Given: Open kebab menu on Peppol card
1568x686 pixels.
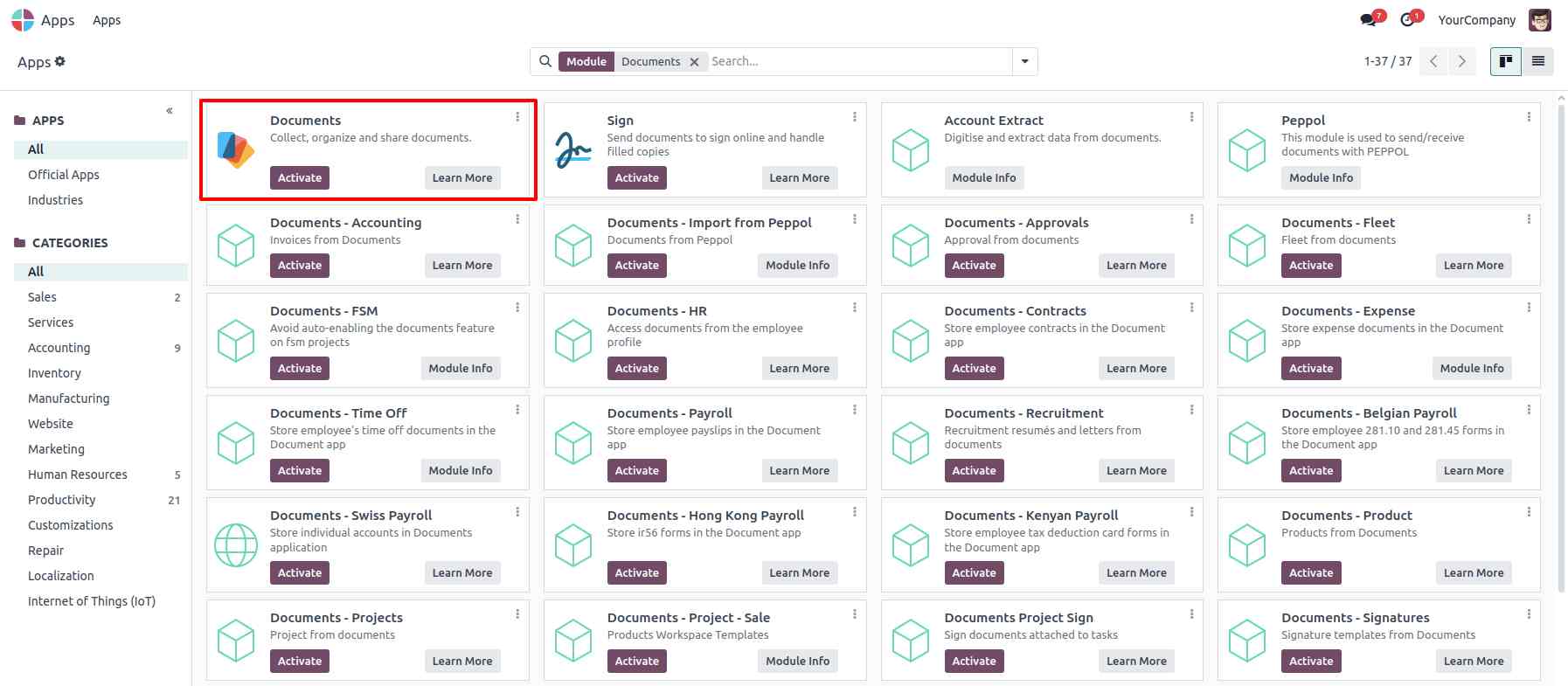Looking at the screenshot, I should point(1529,117).
